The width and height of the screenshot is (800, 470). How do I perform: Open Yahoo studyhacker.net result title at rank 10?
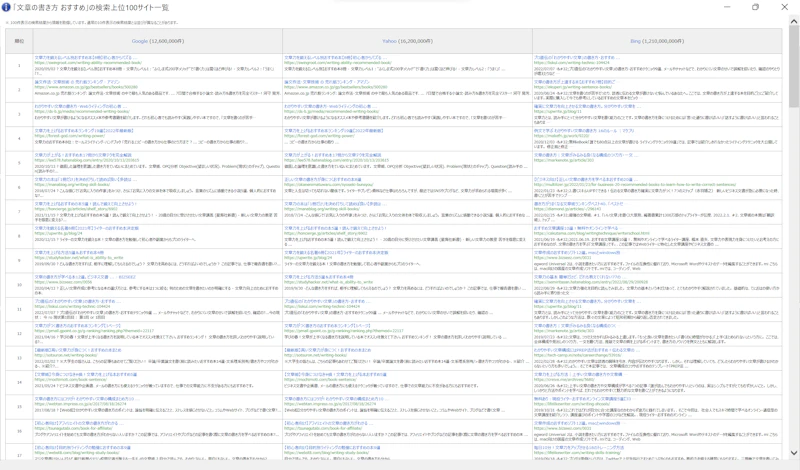[319, 277]
